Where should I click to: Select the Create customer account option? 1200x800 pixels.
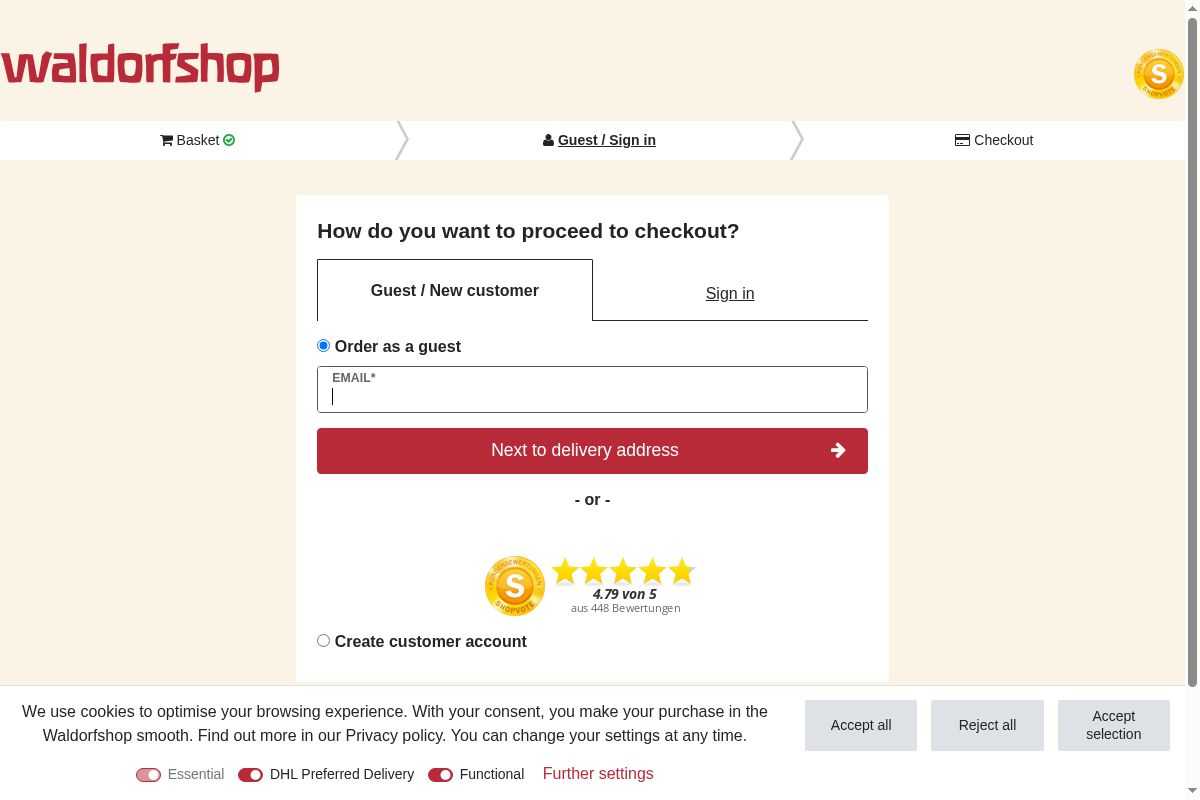click(323, 641)
